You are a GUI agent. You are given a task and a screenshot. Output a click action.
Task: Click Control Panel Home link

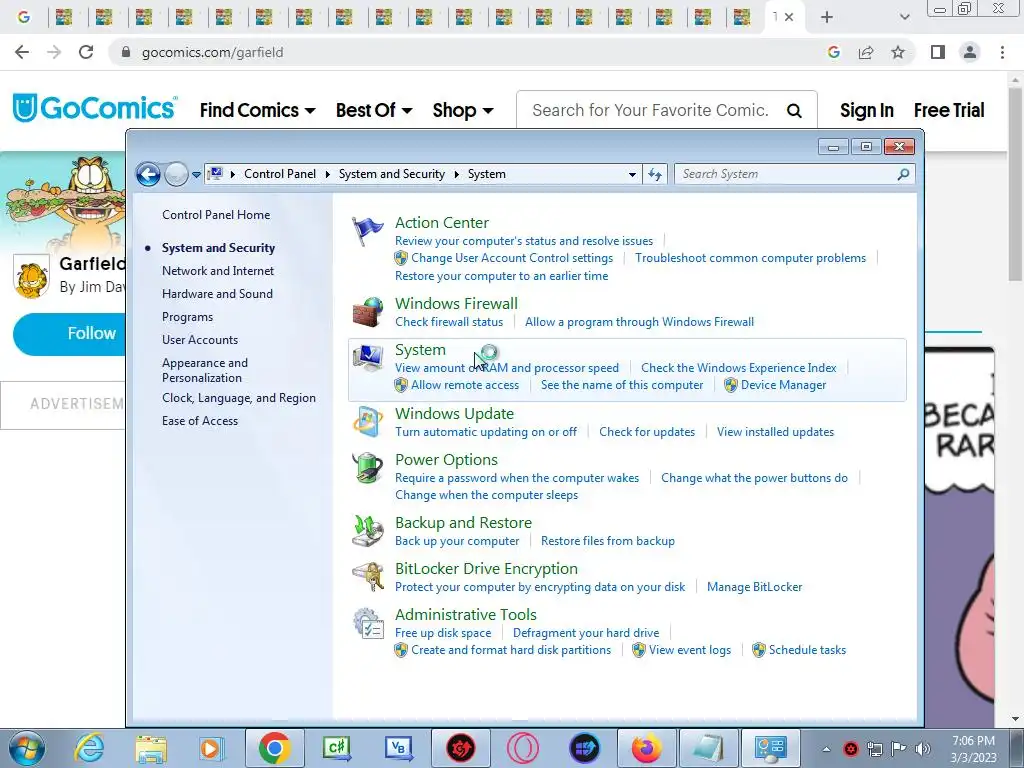(216, 215)
